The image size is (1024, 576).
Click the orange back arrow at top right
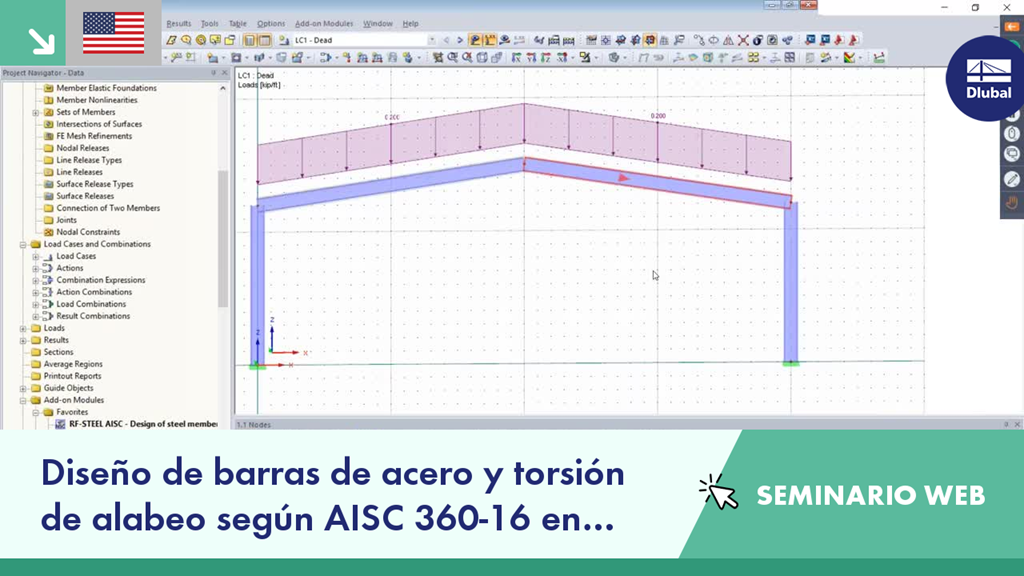coord(1012,27)
